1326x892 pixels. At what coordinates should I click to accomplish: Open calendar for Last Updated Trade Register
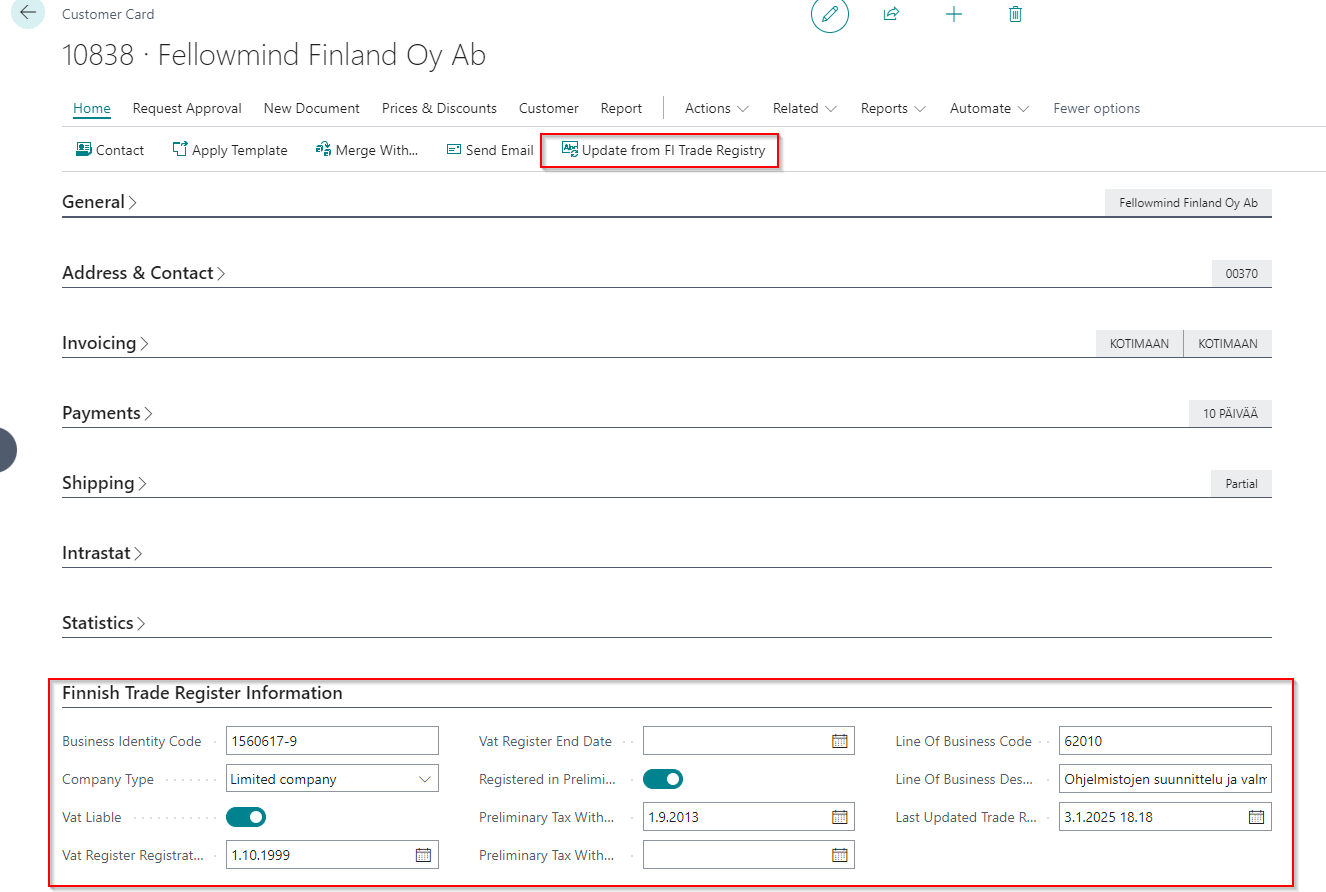coord(1256,817)
